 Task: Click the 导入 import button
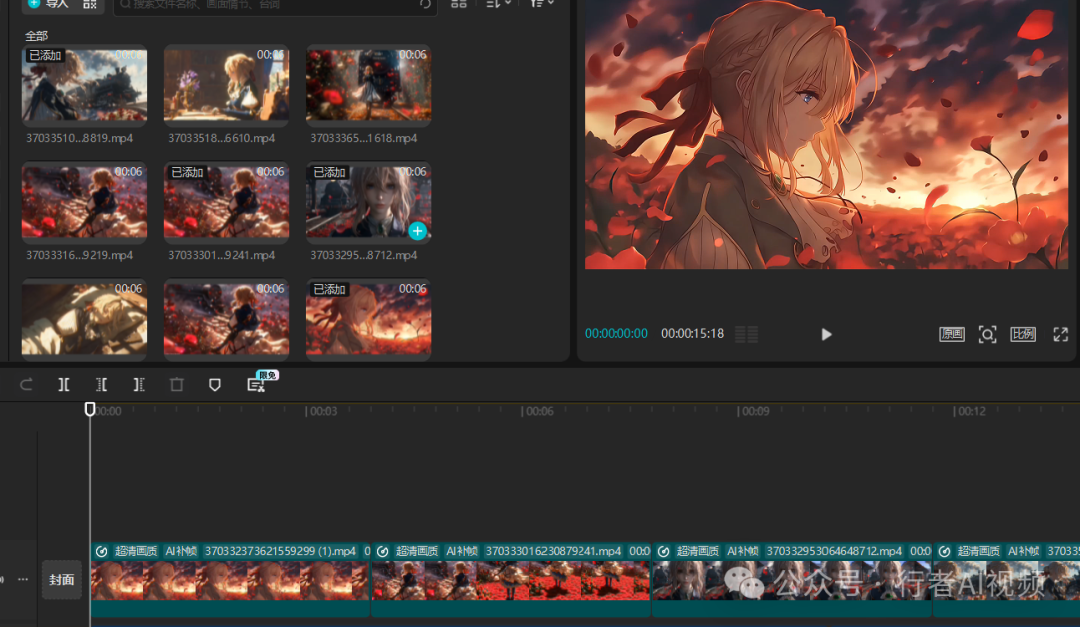(x=48, y=4)
